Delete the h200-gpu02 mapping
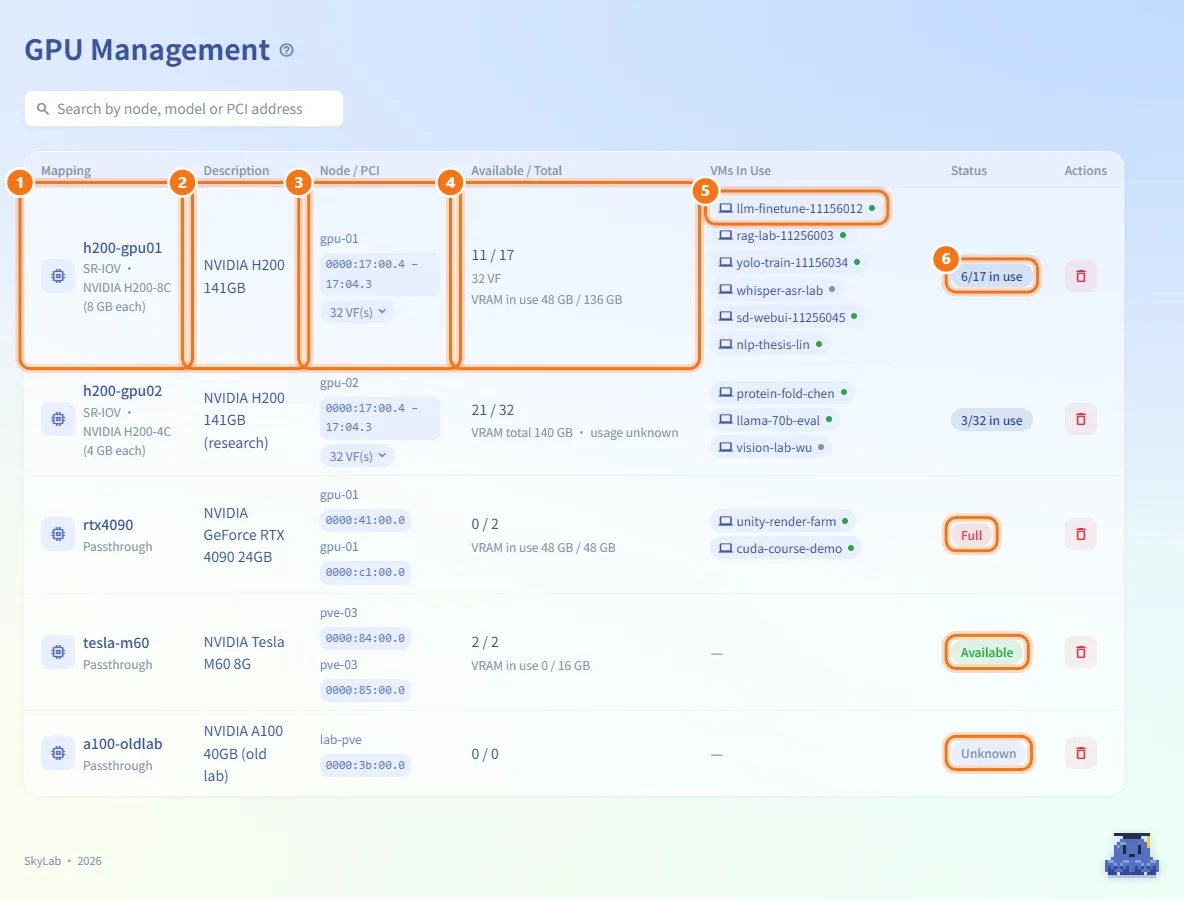 tap(1081, 419)
